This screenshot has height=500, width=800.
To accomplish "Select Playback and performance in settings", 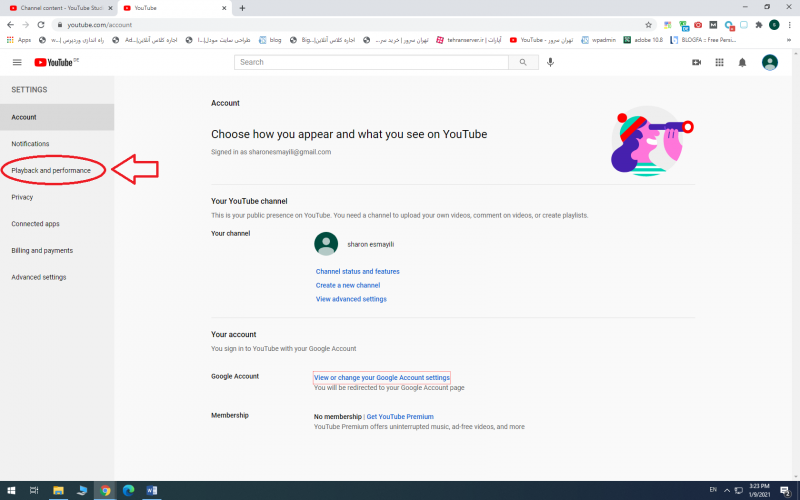I will pyautogui.click(x=51, y=171).
